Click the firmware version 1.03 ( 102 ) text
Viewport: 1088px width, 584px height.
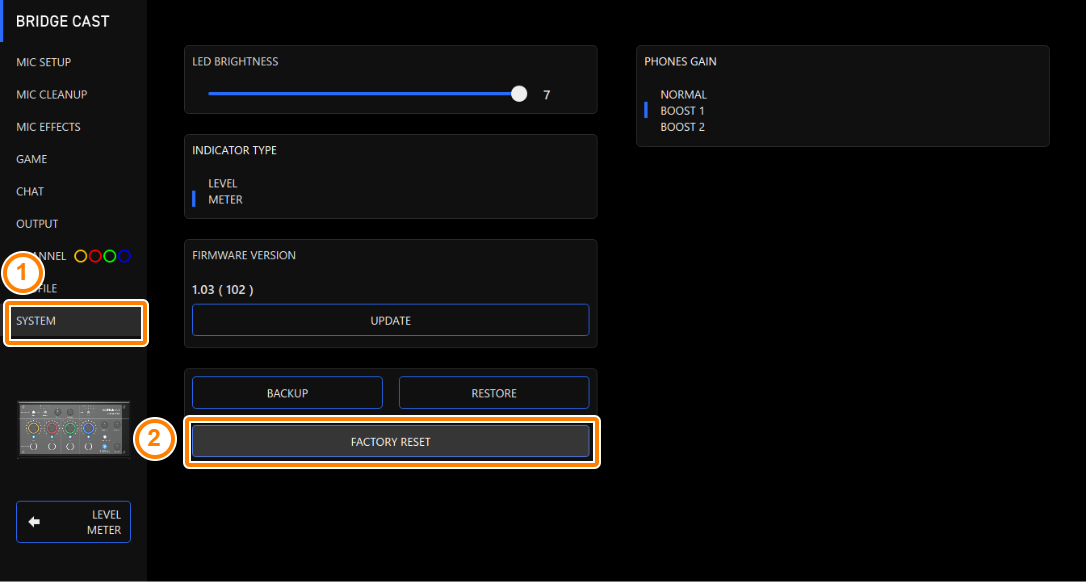point(223,290)
